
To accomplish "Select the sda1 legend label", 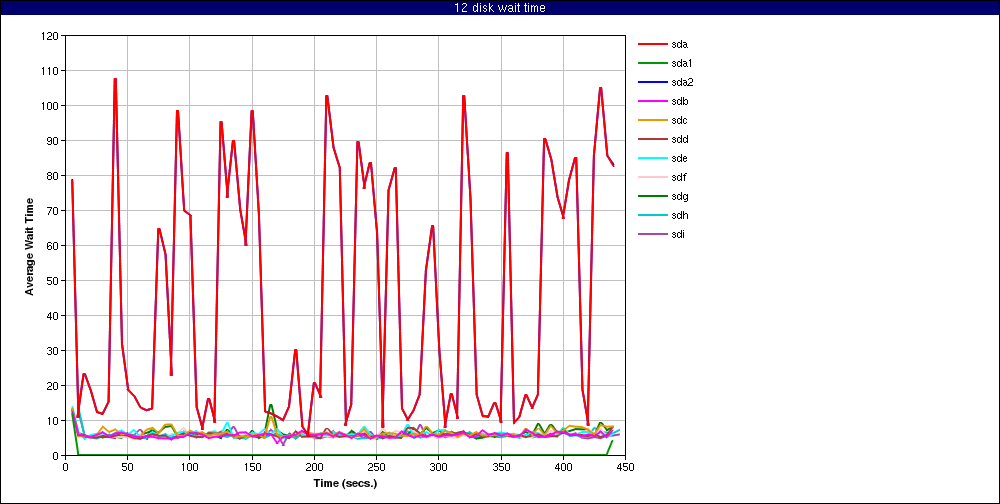I will 682,63.
